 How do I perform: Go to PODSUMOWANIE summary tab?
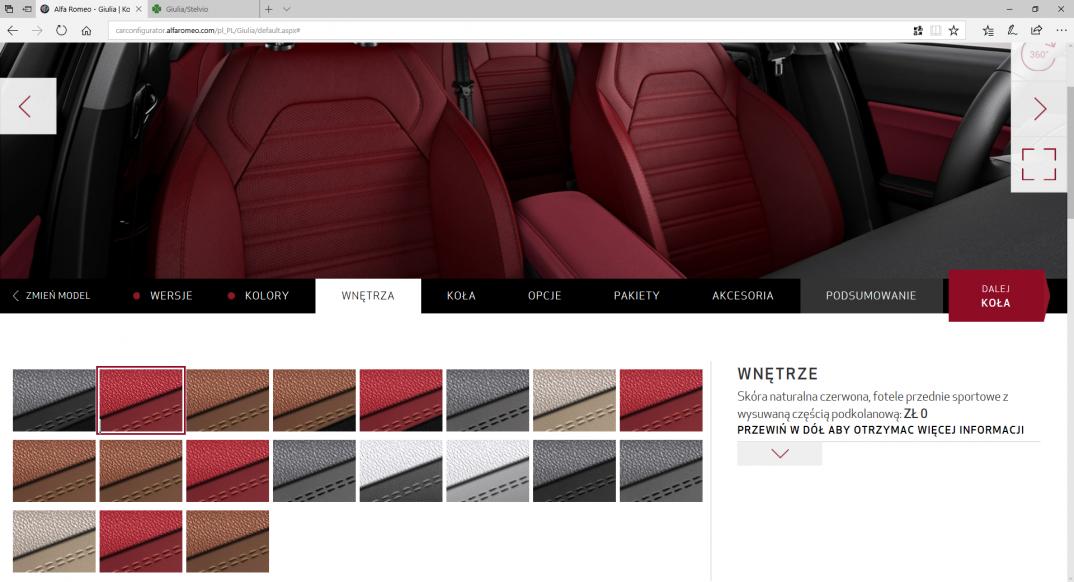coord(871,296)
